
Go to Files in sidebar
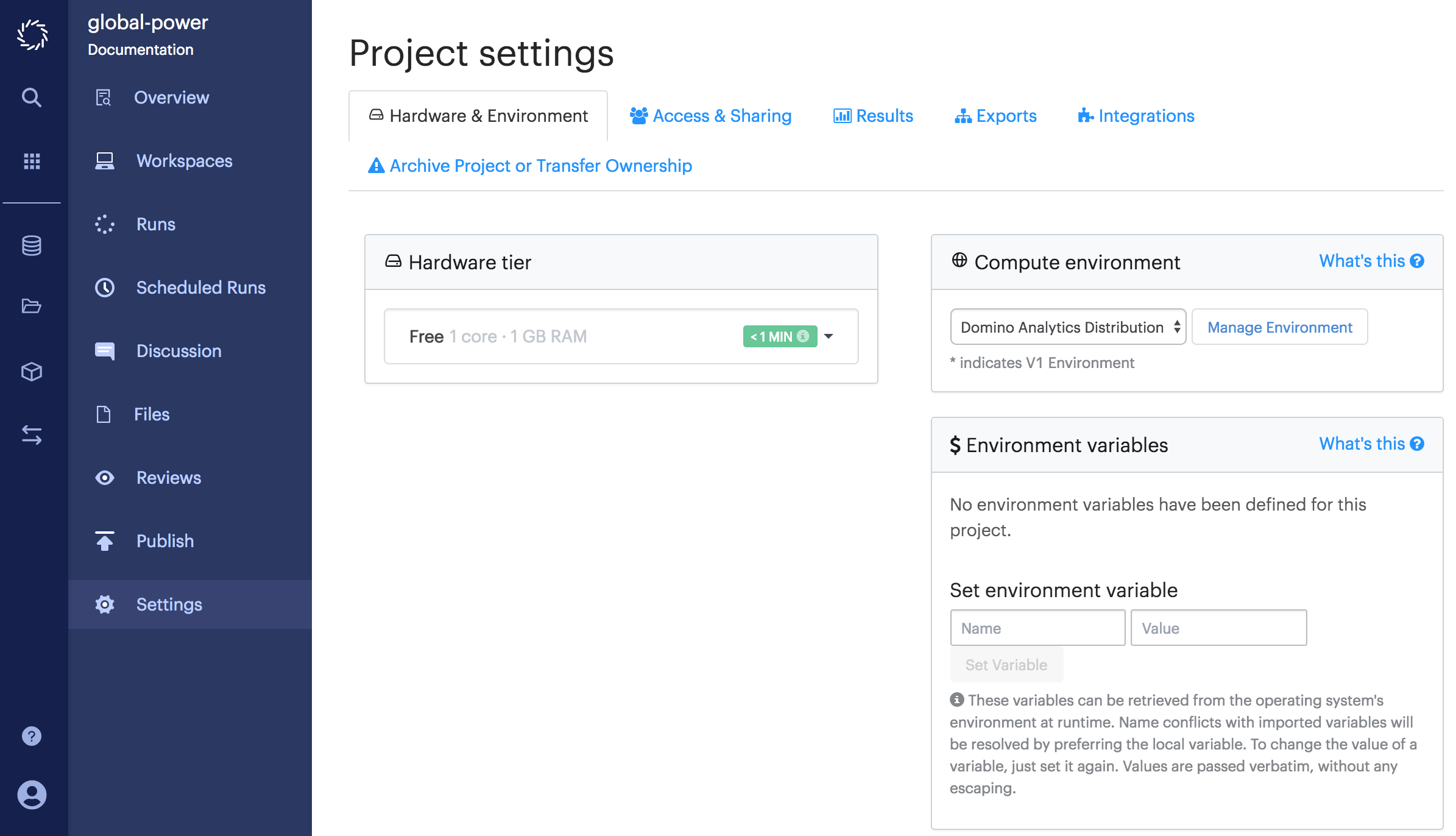click(152, 414)
